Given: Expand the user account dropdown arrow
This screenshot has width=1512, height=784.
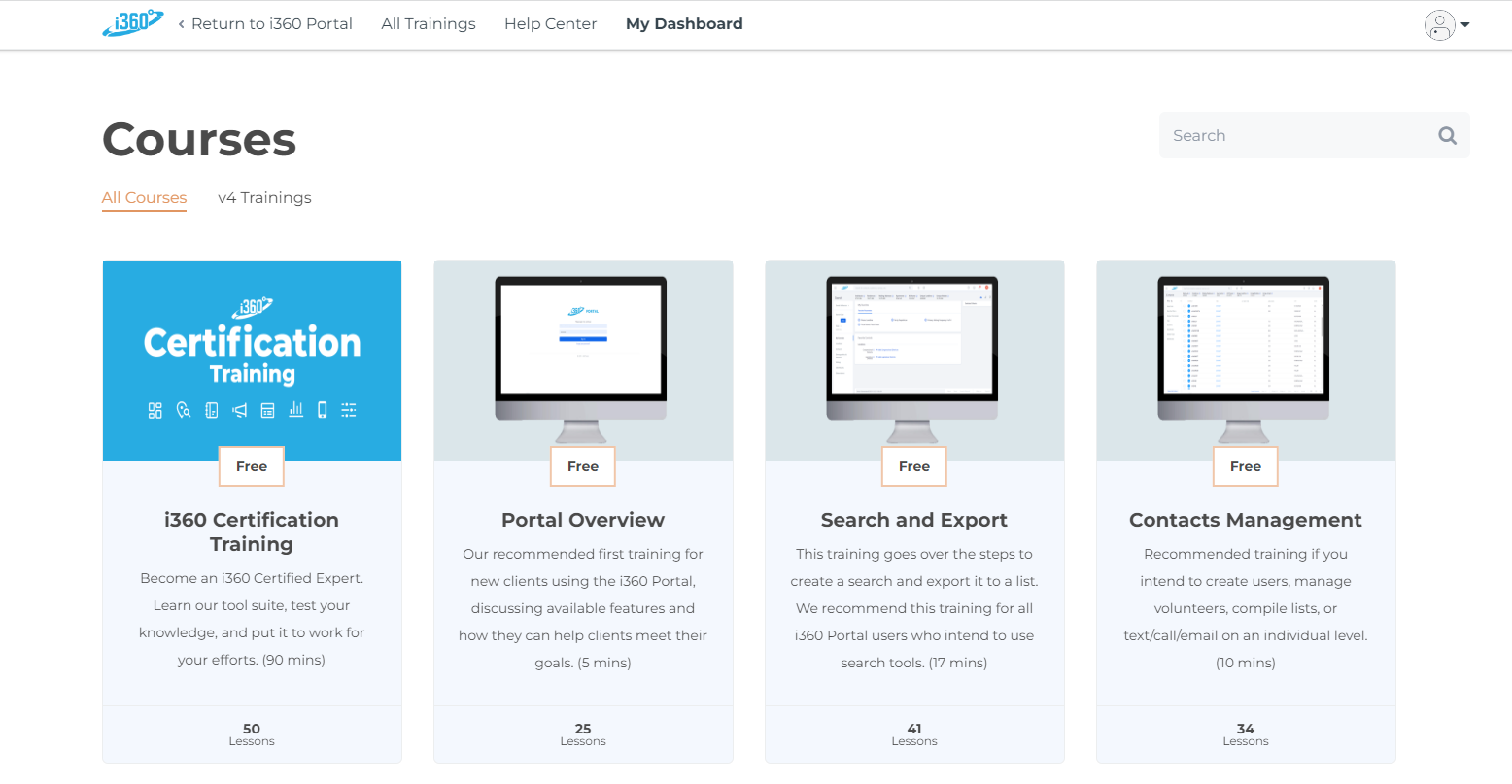Looking at the screenshot, I should [1465, 25].
